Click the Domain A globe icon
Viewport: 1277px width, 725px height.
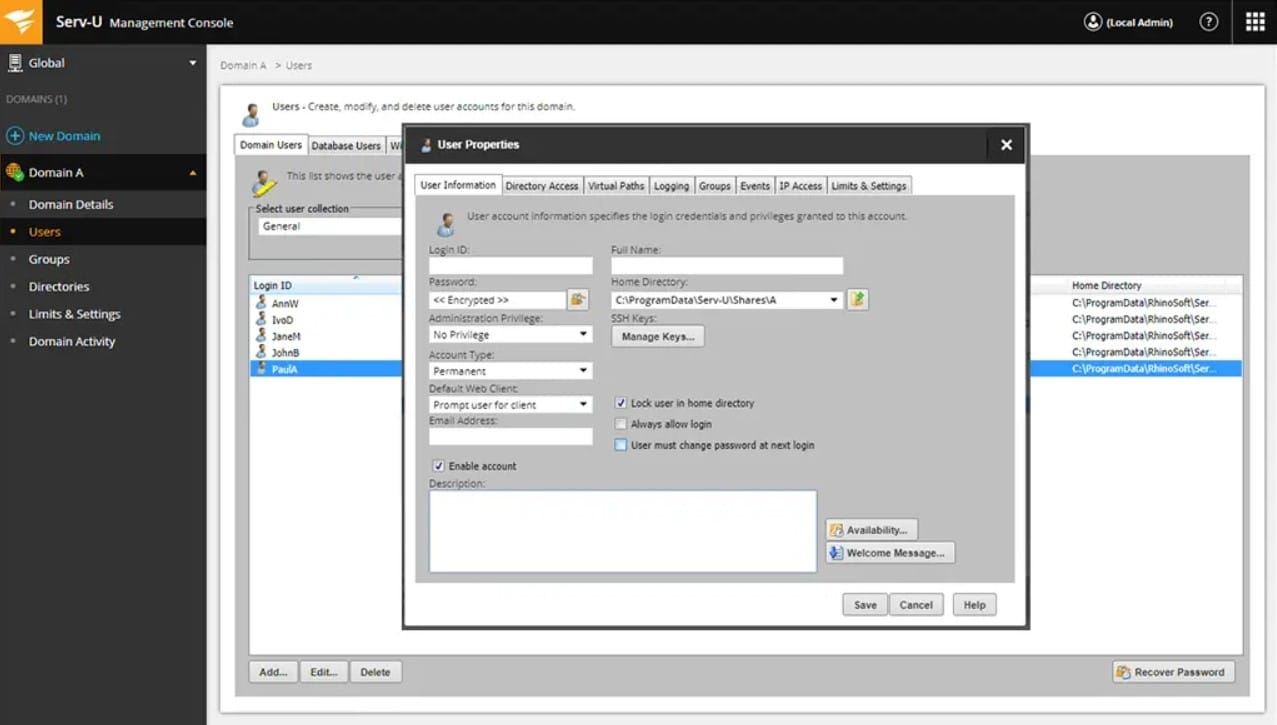point(15,172)
